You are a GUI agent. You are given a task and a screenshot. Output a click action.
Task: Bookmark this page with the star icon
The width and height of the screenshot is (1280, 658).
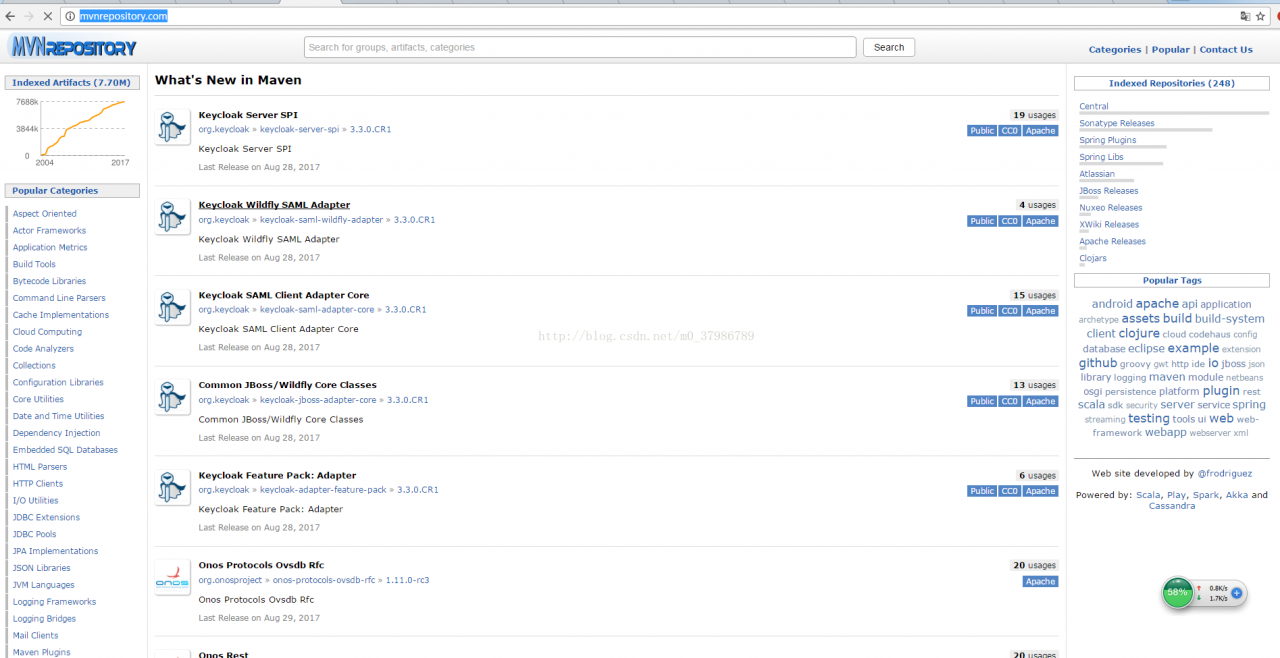pyautogui.click(x=1261, y=16)
